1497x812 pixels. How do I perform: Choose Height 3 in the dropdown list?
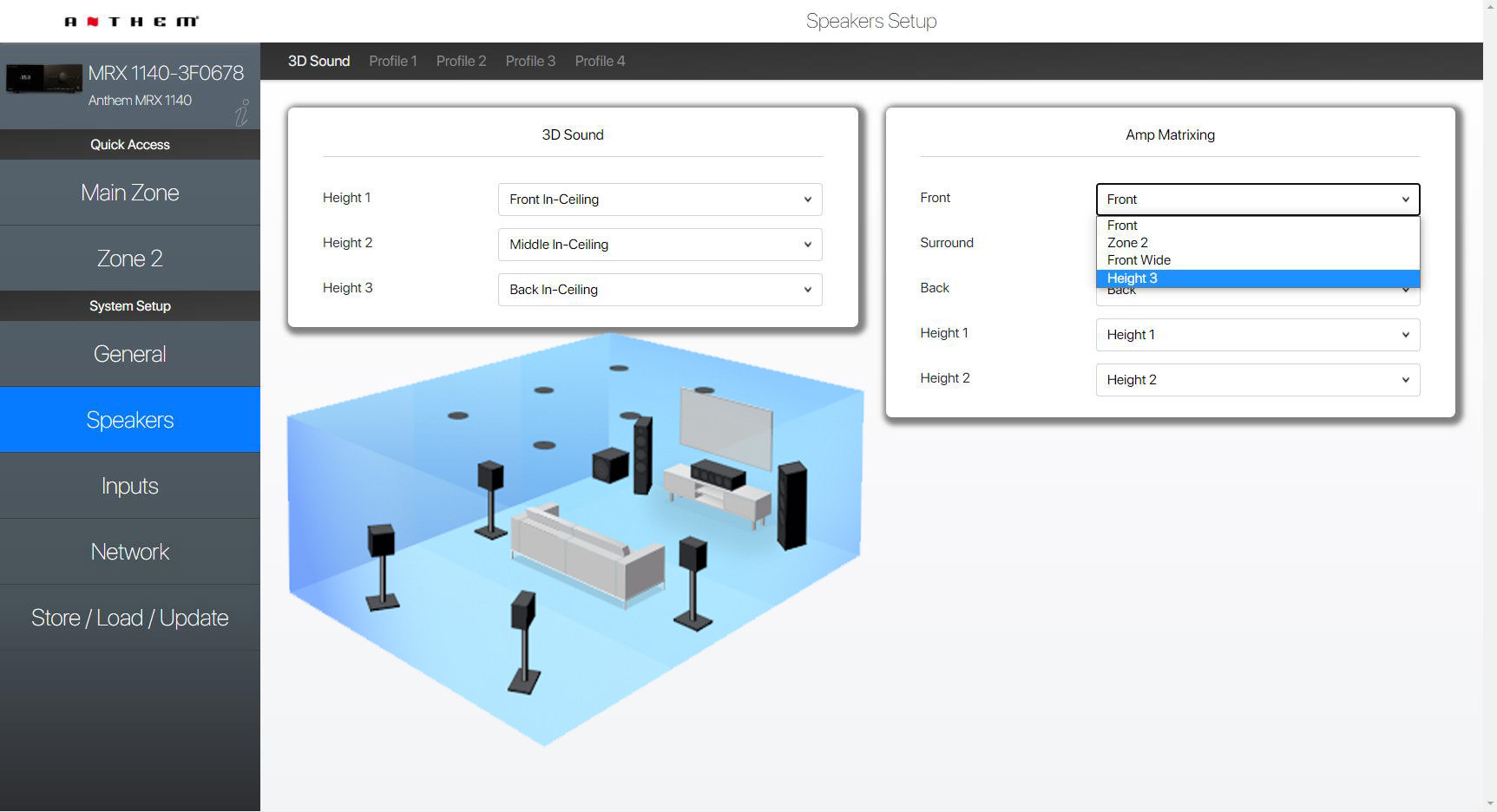(1257, 278)
